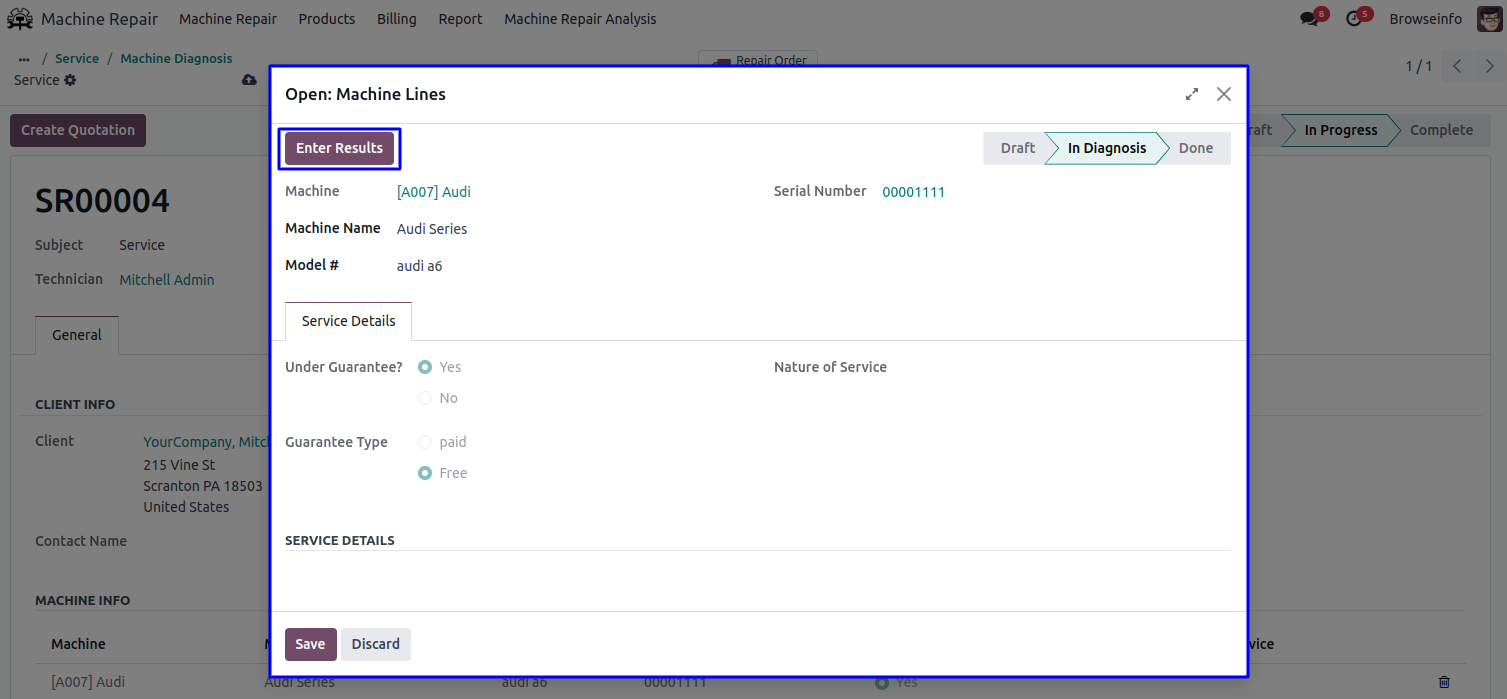
Task: Select Yes for Under Guarantee
Action: click(425, 367)
